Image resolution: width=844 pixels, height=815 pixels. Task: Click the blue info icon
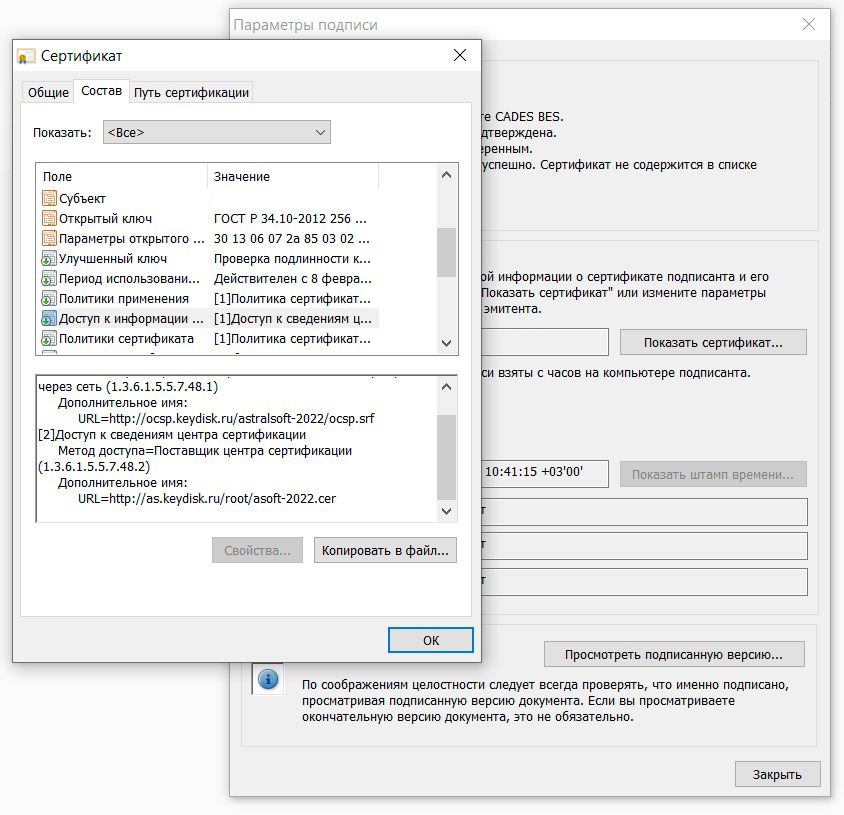tap(268, 679)
